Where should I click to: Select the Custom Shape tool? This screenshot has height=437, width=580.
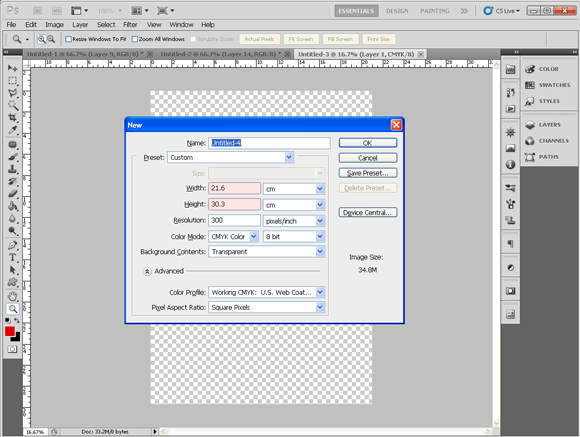(x=13, y=282)
